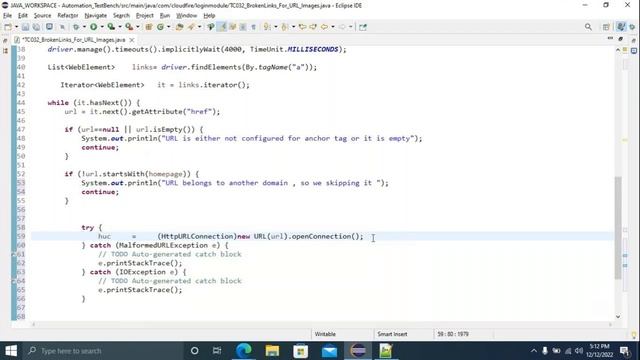Open Microsoft Edge from taskbar
Screen dimensions: 640x360
(x=244, y=351)
